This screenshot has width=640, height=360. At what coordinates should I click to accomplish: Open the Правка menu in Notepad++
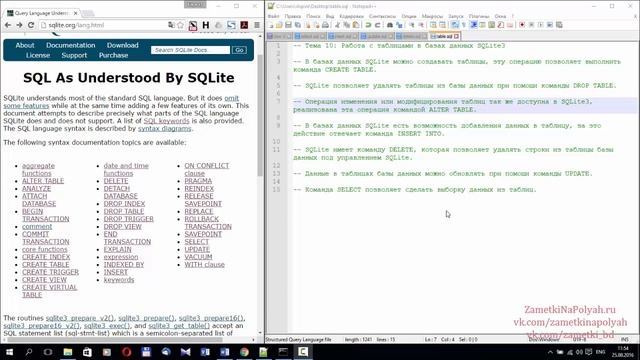pyautogui.click(x=293, y=16)
